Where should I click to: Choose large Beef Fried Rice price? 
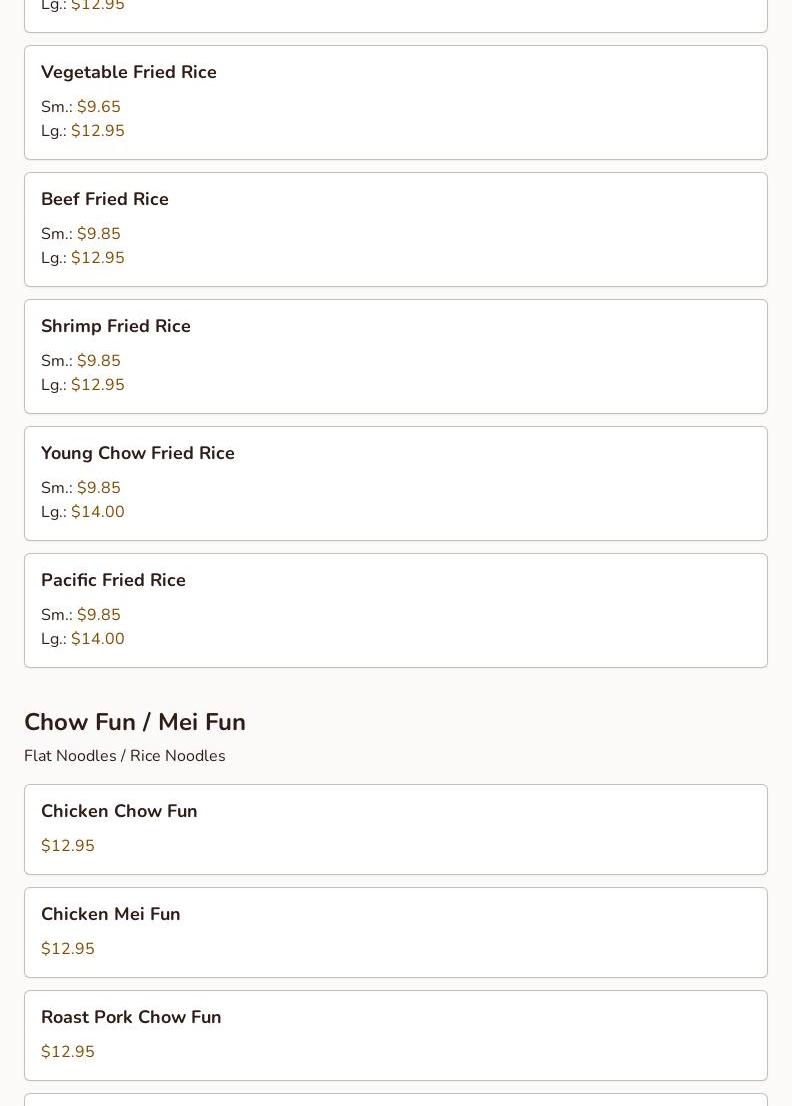[x=97, y=258]
